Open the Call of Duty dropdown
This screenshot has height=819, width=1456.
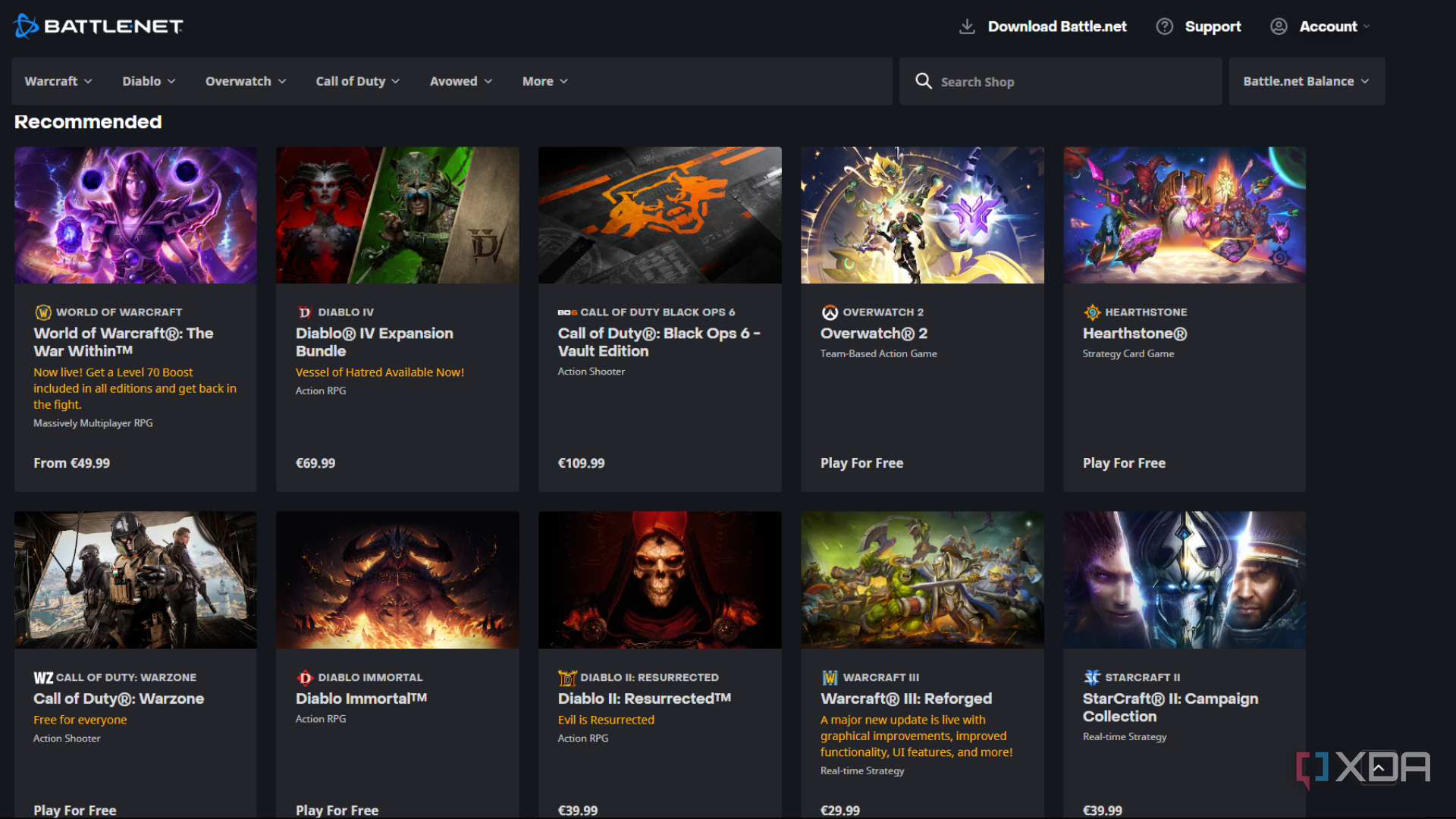[358, 81]
